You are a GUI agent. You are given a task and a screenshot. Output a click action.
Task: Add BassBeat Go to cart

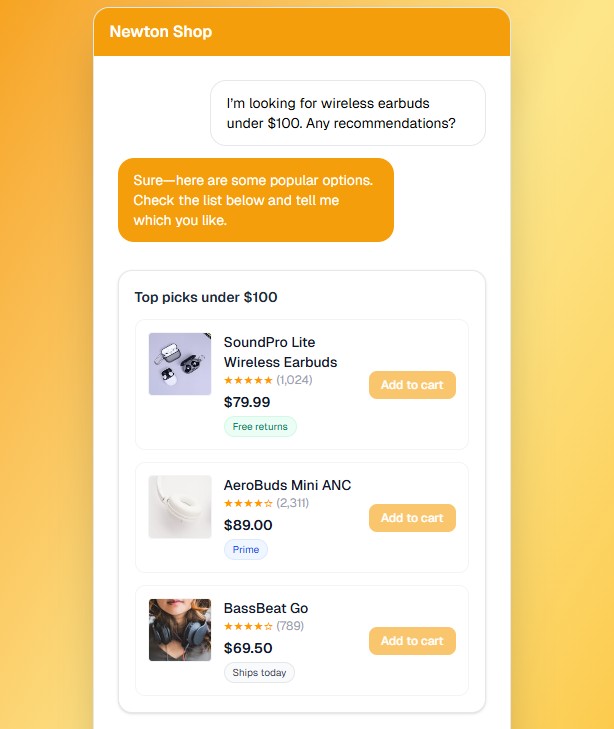coord(412,641)
